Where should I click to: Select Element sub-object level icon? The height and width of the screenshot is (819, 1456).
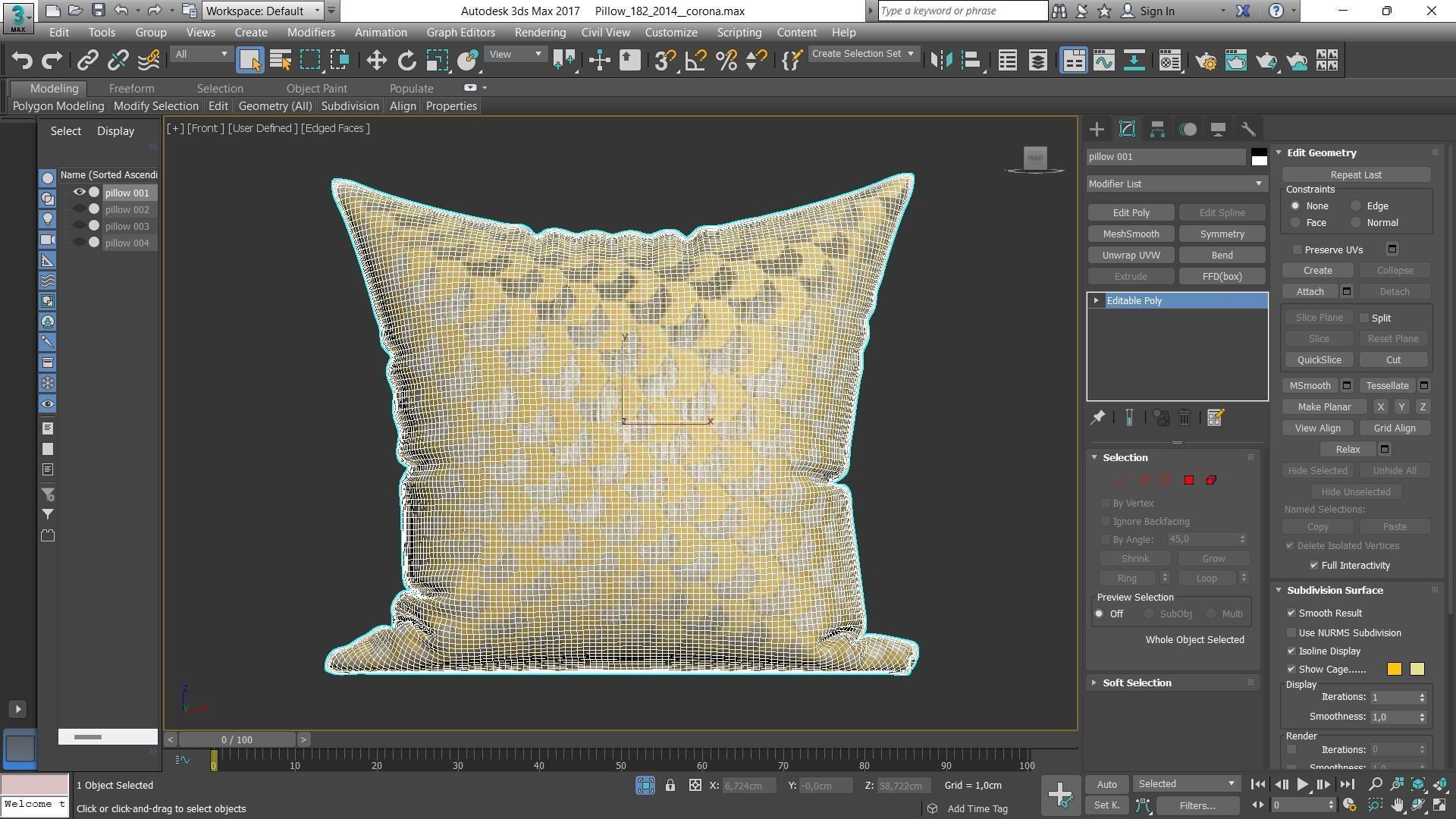[1212, 480]
